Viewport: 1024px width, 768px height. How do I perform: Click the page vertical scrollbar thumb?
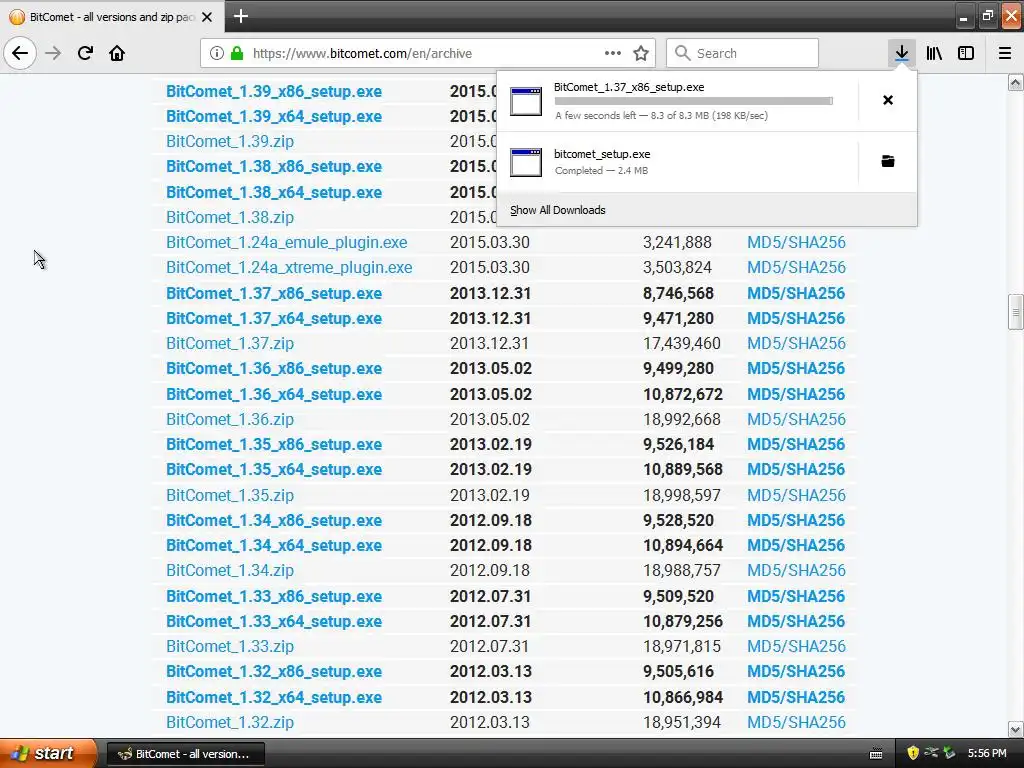[x=1015, y=312]
